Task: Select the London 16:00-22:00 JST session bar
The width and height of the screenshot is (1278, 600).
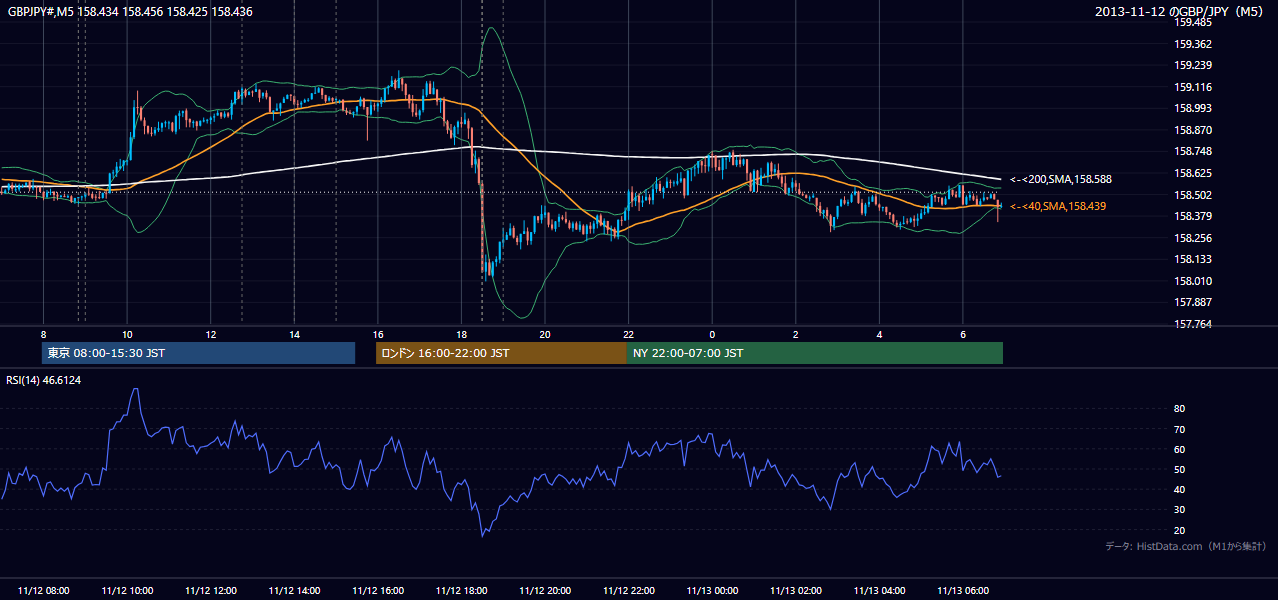Action: click(x=501, y=353)
